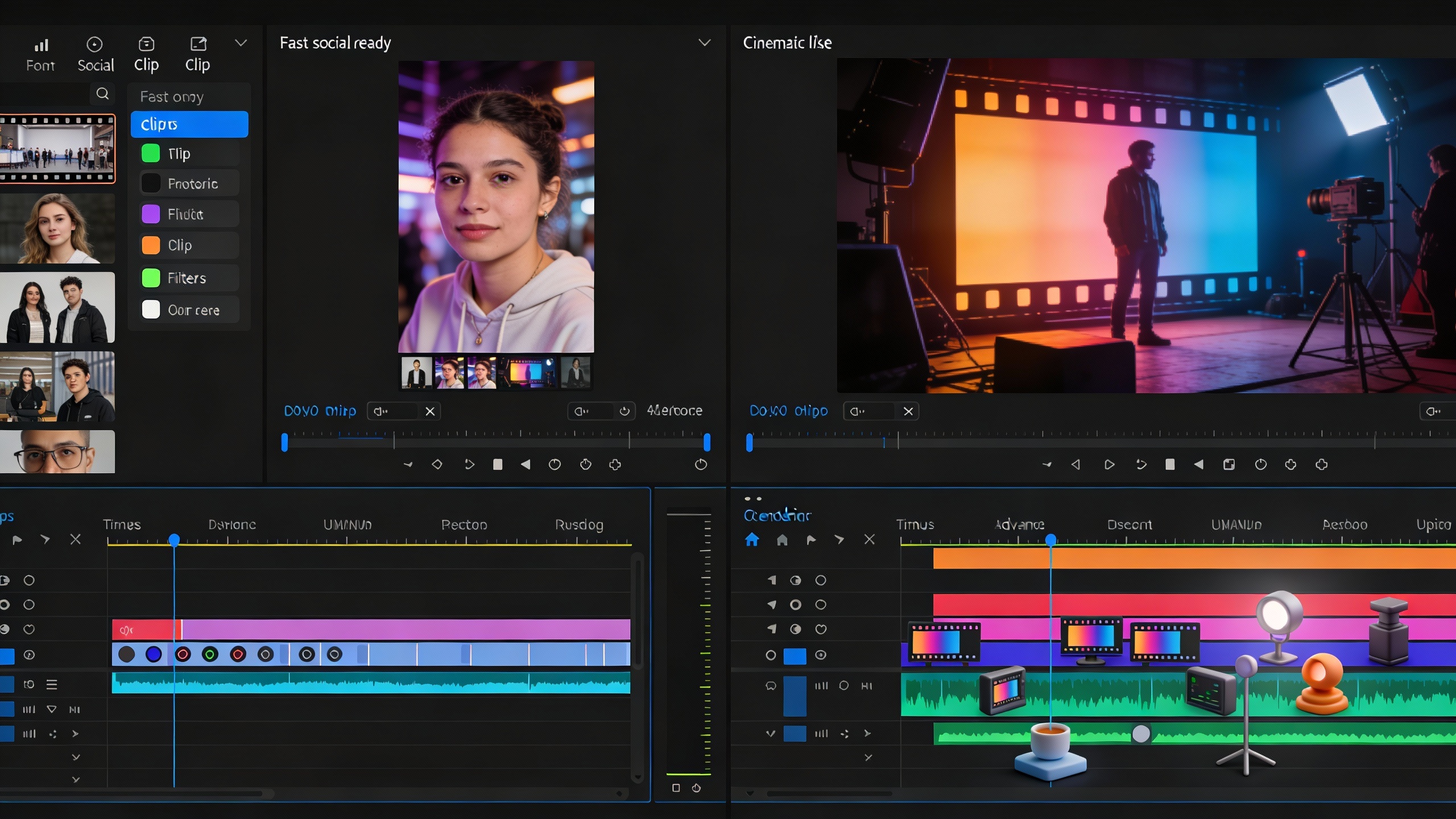1456x819 pixels.
Task: Click the flag marker icon in right timeline
Action: [811, 539]
